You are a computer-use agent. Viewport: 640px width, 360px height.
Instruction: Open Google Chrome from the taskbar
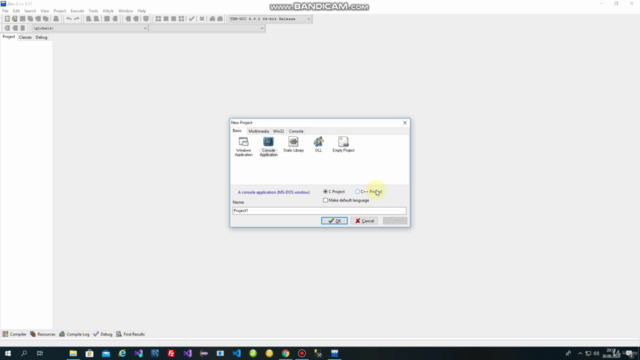coord(285,353)
